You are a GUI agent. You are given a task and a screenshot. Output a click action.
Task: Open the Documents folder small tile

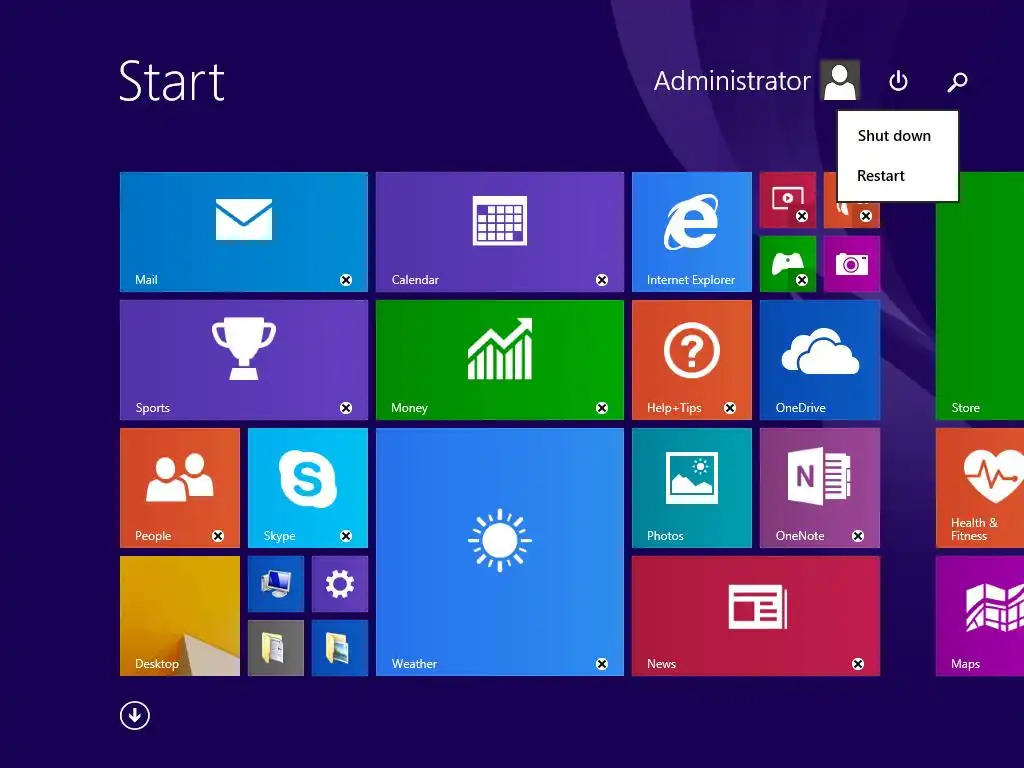click(276, 648)
